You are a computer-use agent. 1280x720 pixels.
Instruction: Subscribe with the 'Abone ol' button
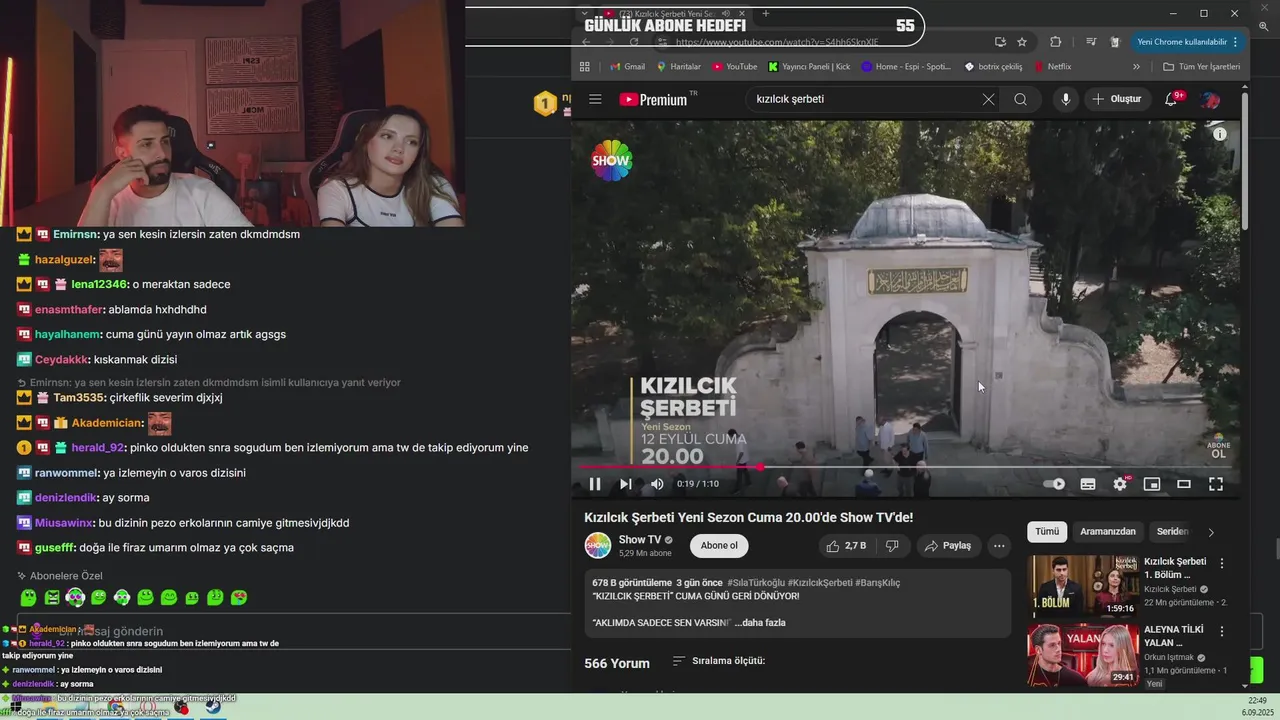(x=719, y=546)
